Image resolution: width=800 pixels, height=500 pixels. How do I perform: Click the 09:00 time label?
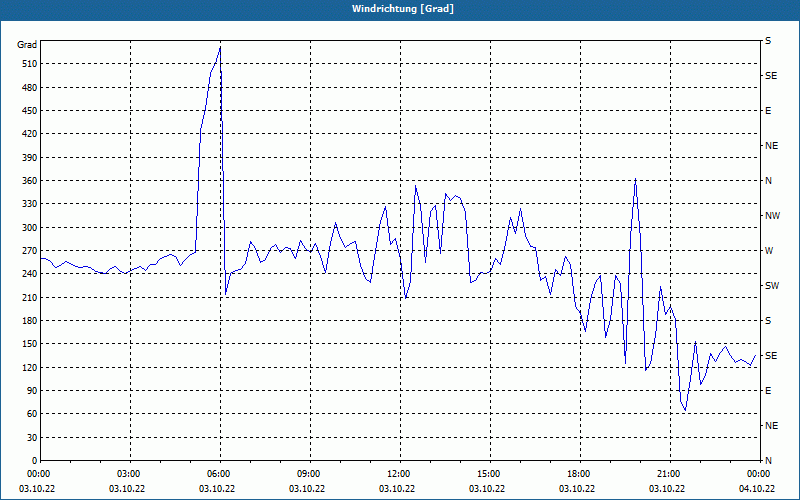coord(310,474)
